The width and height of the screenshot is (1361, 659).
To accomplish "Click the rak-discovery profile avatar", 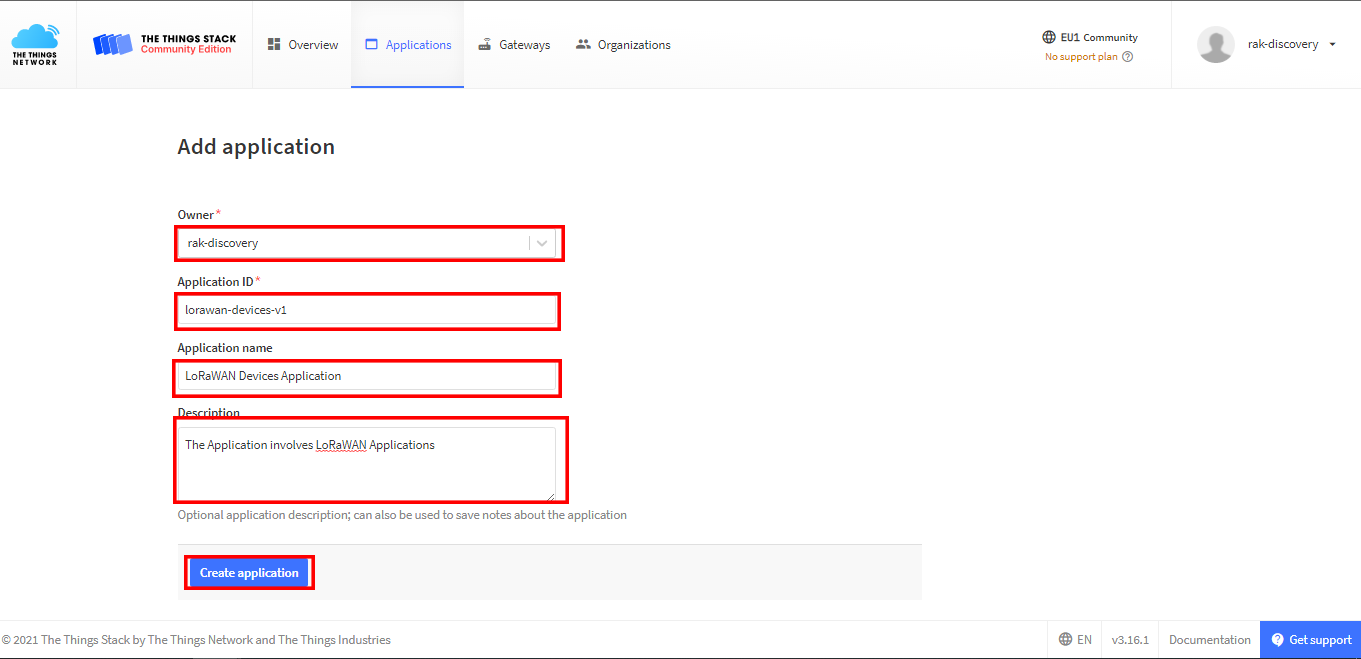I will pos(1215,44).
